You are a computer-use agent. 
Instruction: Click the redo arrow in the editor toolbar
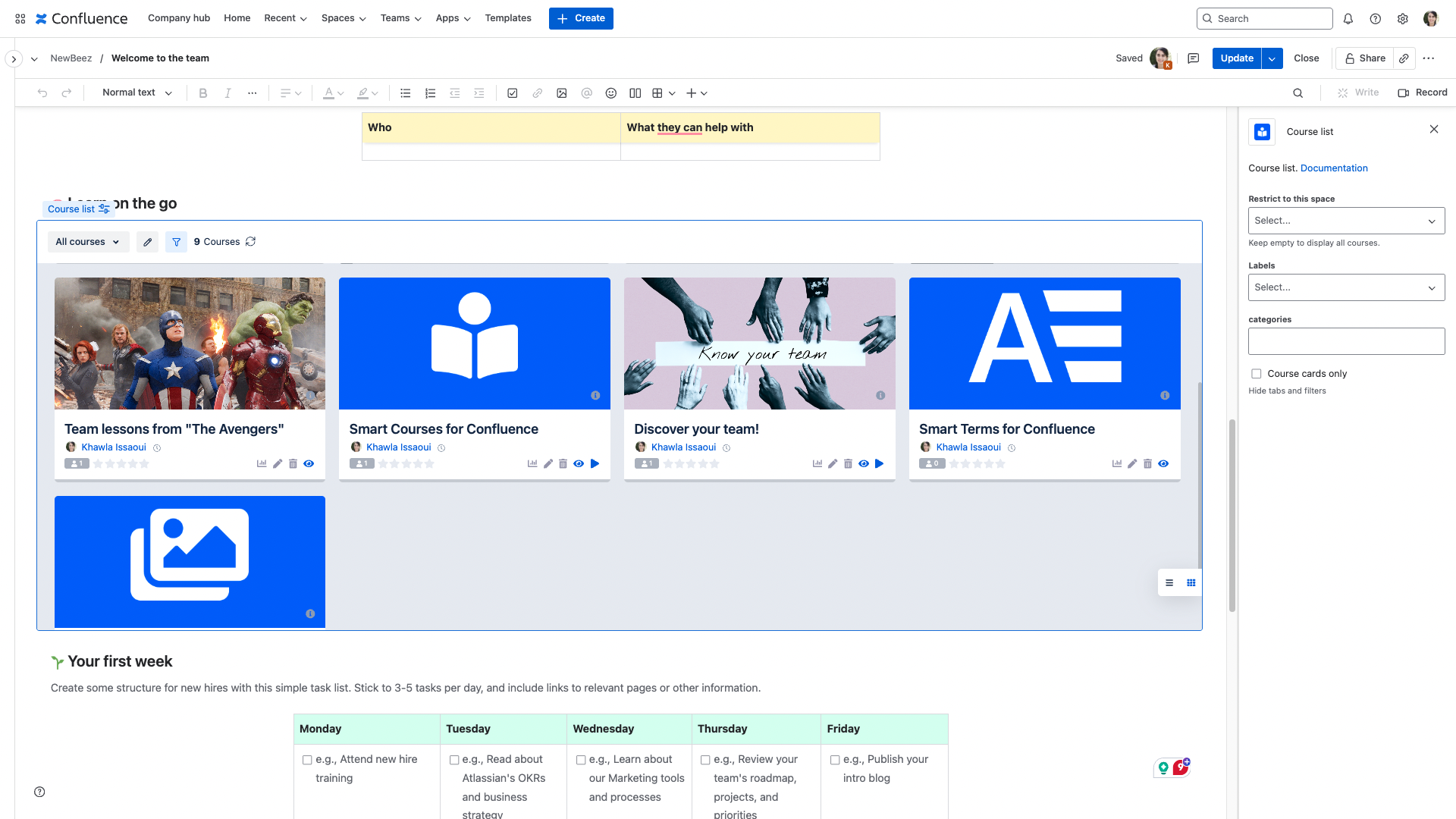[x=67, y=93]
